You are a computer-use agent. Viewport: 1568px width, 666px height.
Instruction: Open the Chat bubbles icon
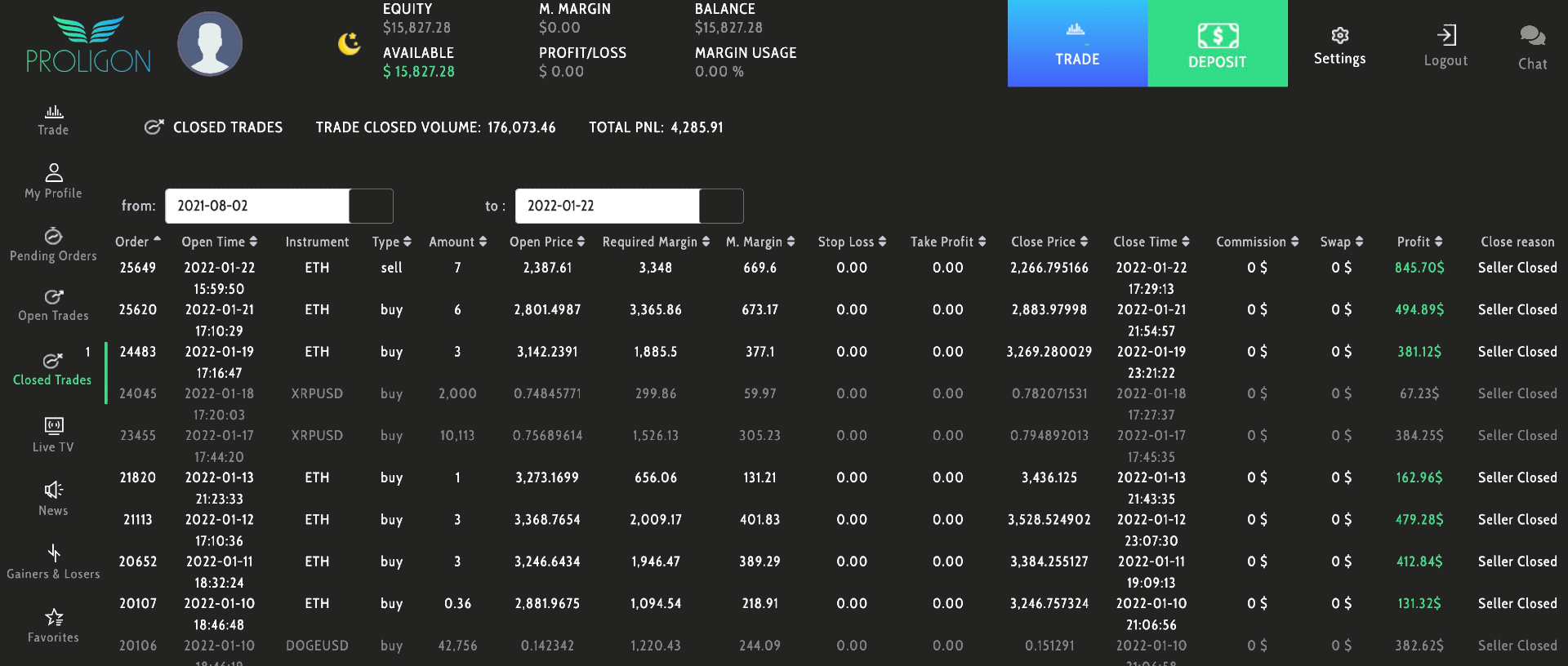(x=1532, y=36)
